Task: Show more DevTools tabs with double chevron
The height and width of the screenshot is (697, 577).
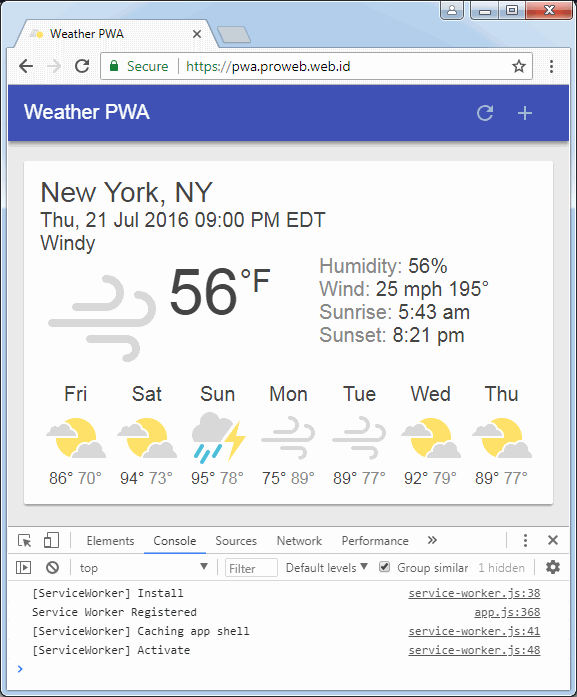Action: (432, 540)
